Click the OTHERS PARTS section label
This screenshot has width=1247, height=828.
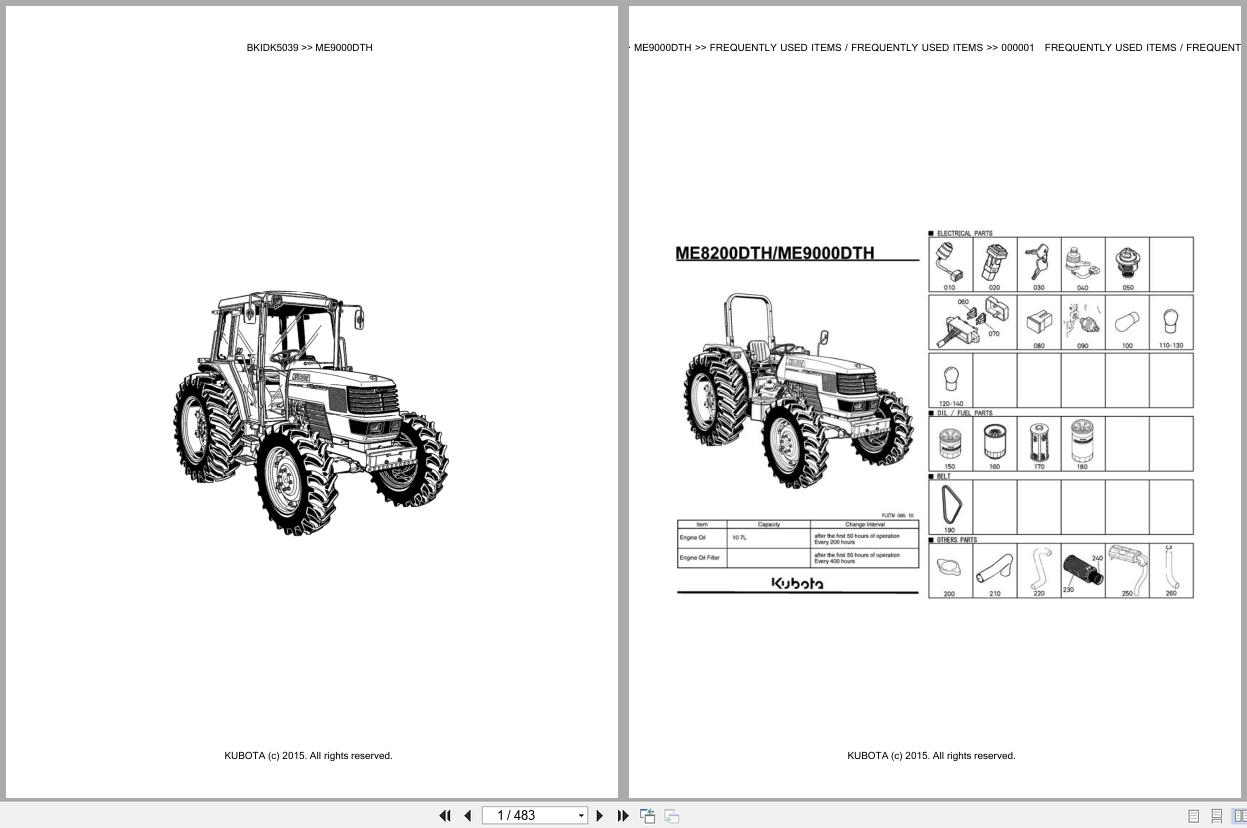tap(957, 540)
